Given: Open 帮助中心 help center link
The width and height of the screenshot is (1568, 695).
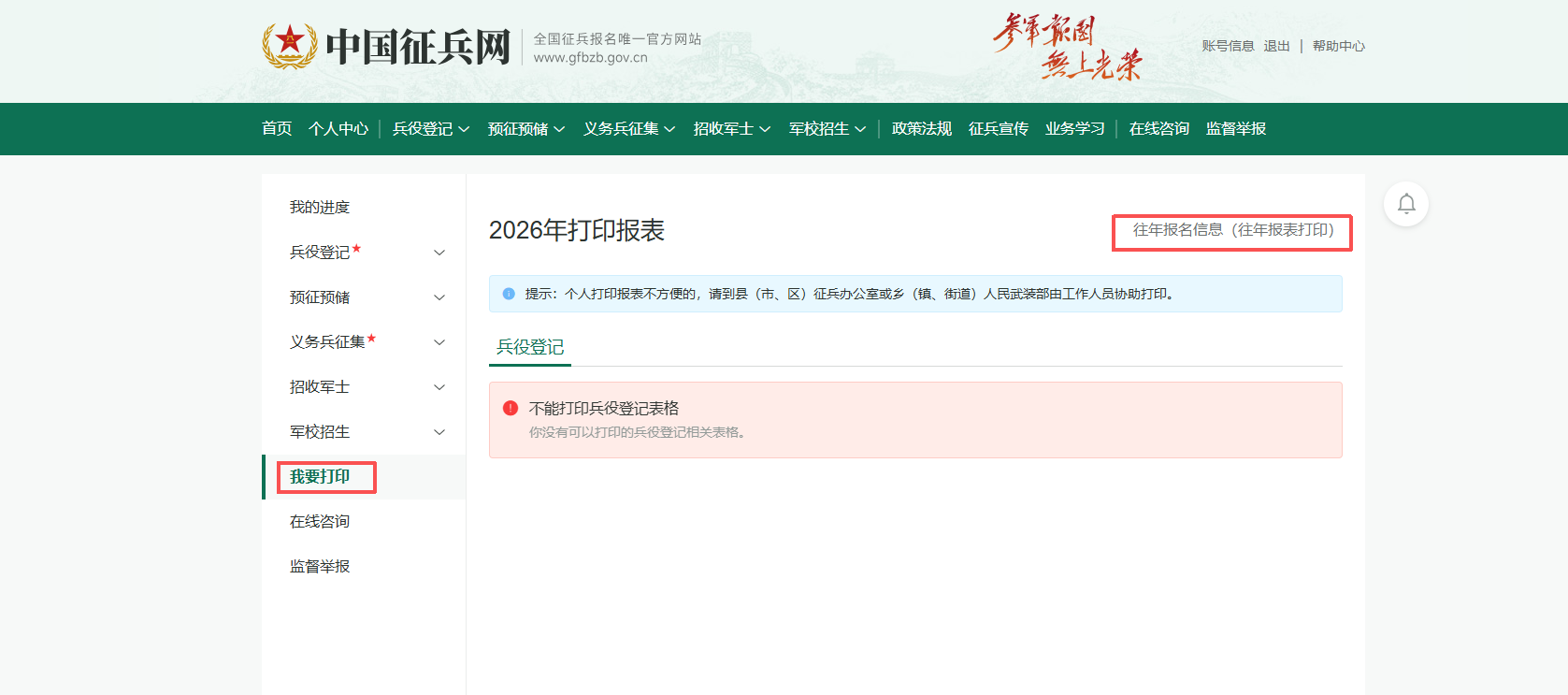Looking at the screenshot, I should click(x=1338, y=46).
